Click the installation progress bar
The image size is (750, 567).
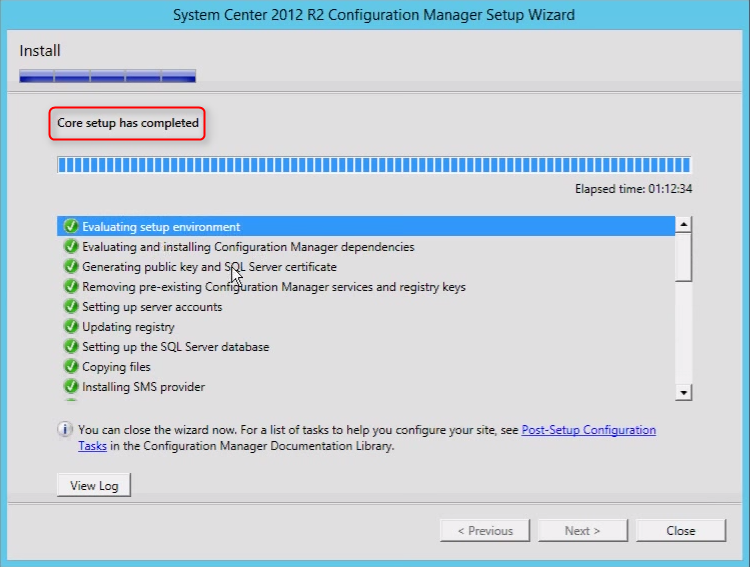point(374,165)
